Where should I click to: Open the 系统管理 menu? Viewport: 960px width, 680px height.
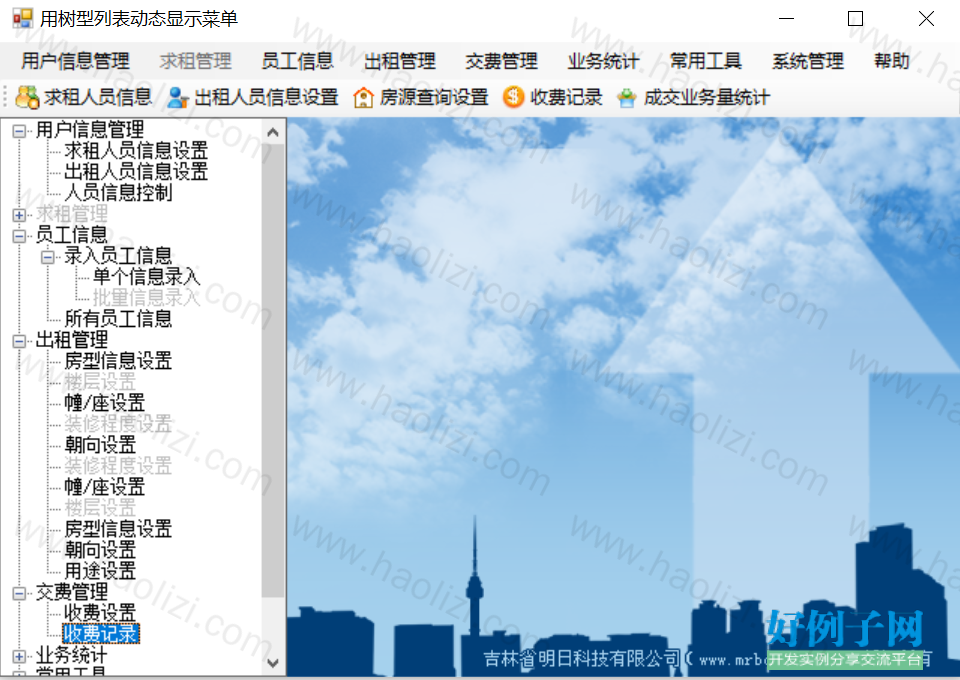(808, 61)
